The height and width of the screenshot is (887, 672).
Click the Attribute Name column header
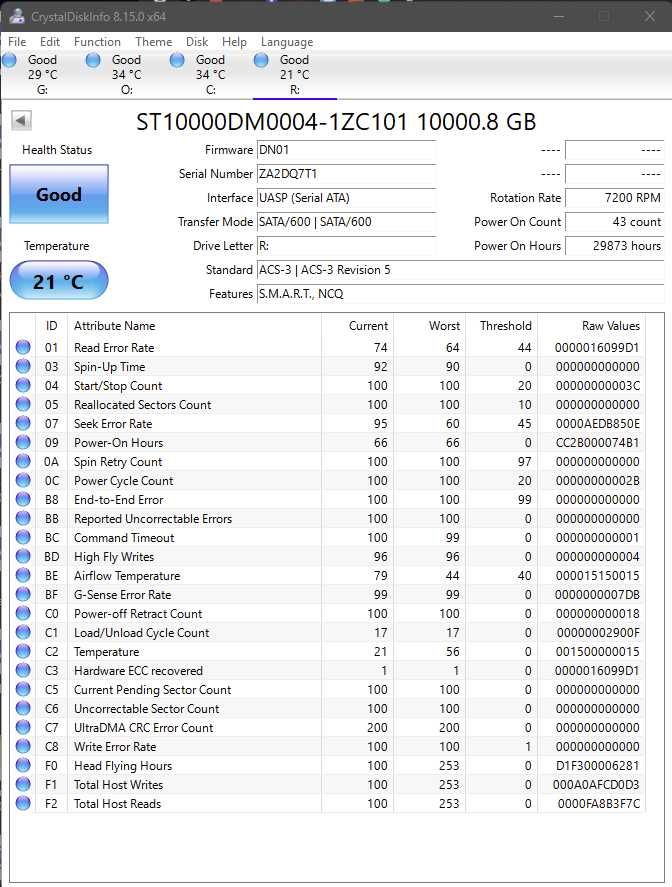[194, 326]
